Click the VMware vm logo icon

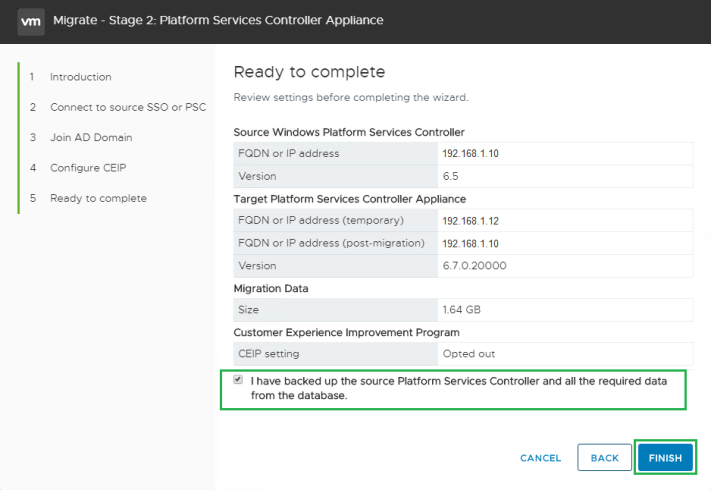[x=31, y=20]
